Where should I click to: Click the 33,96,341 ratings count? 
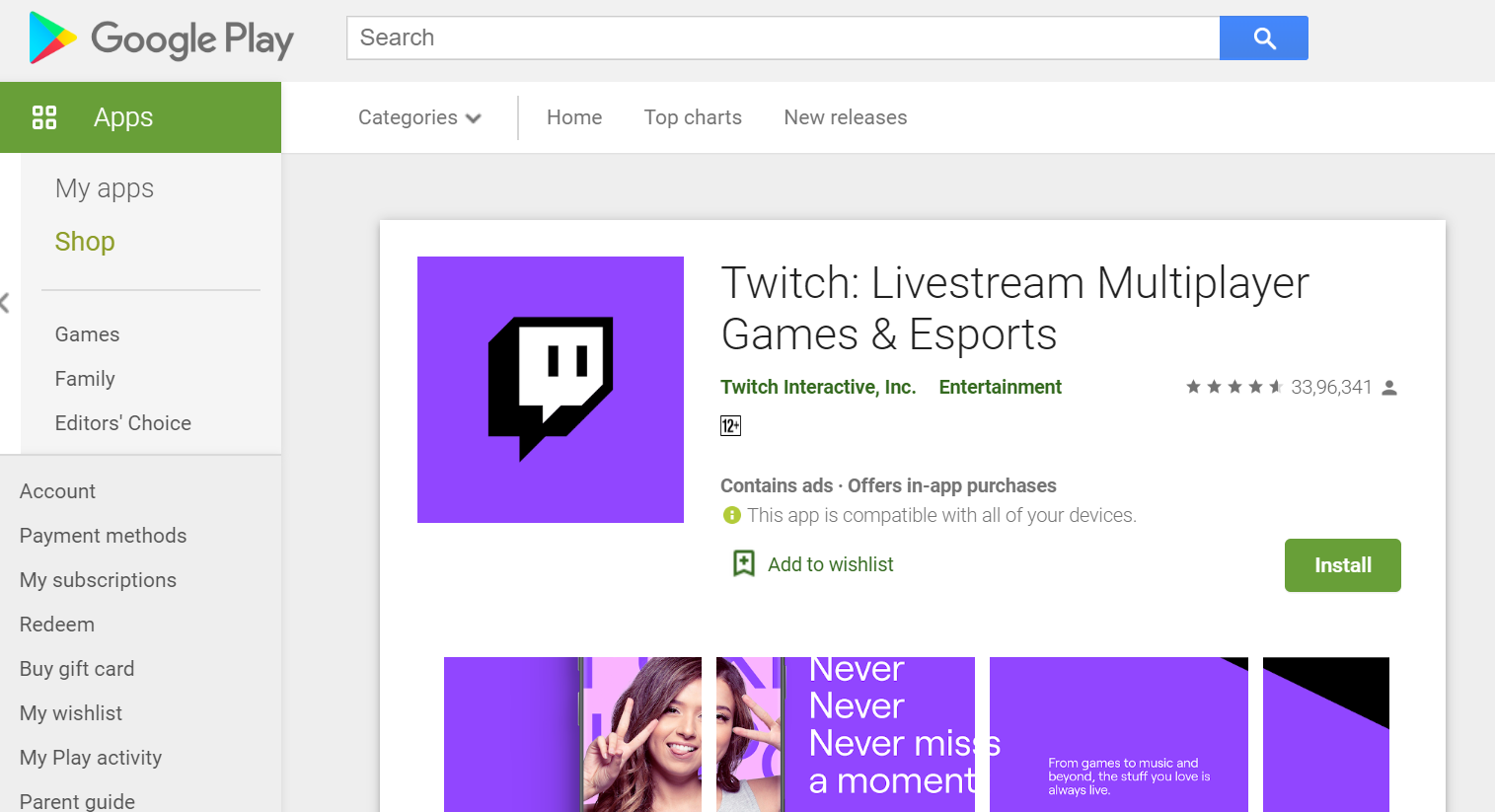pos(1331,387)
